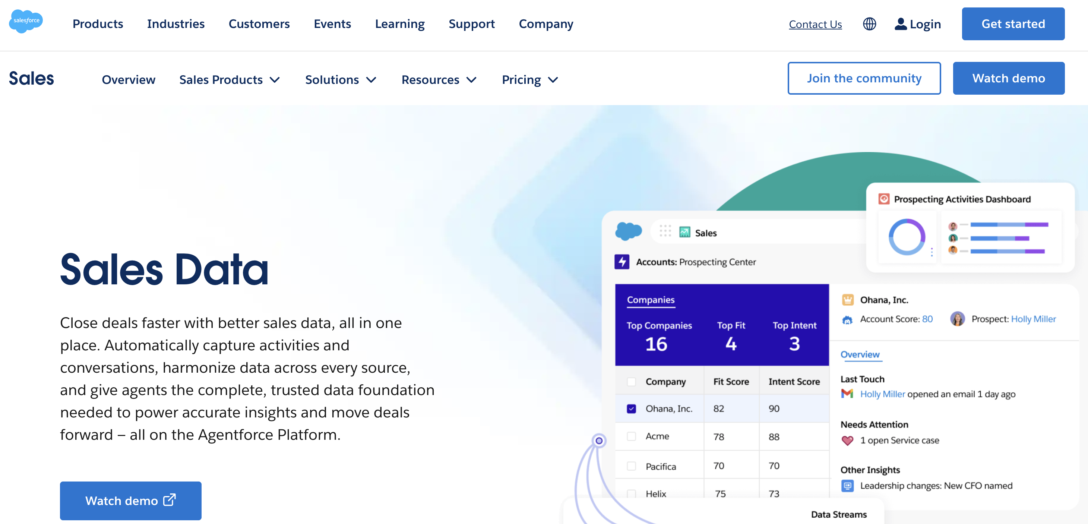Click Watch demo button in the navigation bar
This screenshot has width=1088, height=524.
[1008, 78]
